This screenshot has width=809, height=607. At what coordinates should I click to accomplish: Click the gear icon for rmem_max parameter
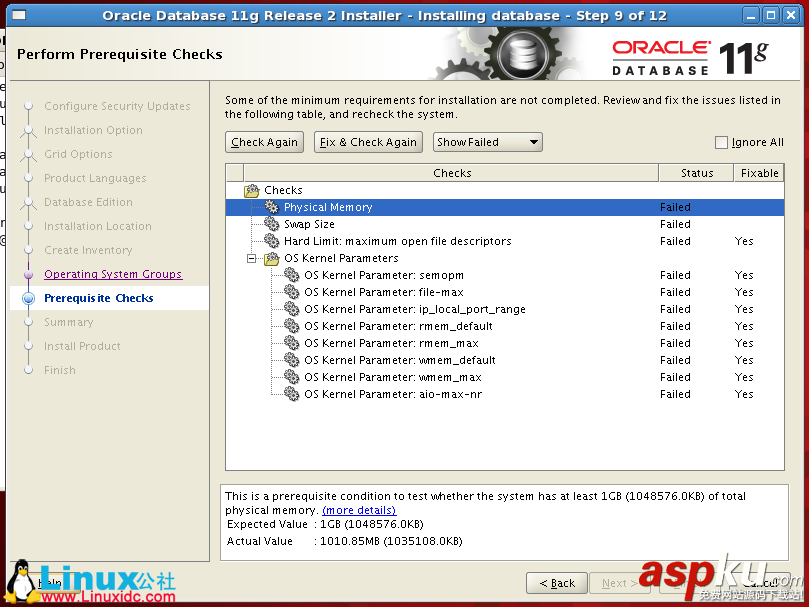click(x=292, y=343)
